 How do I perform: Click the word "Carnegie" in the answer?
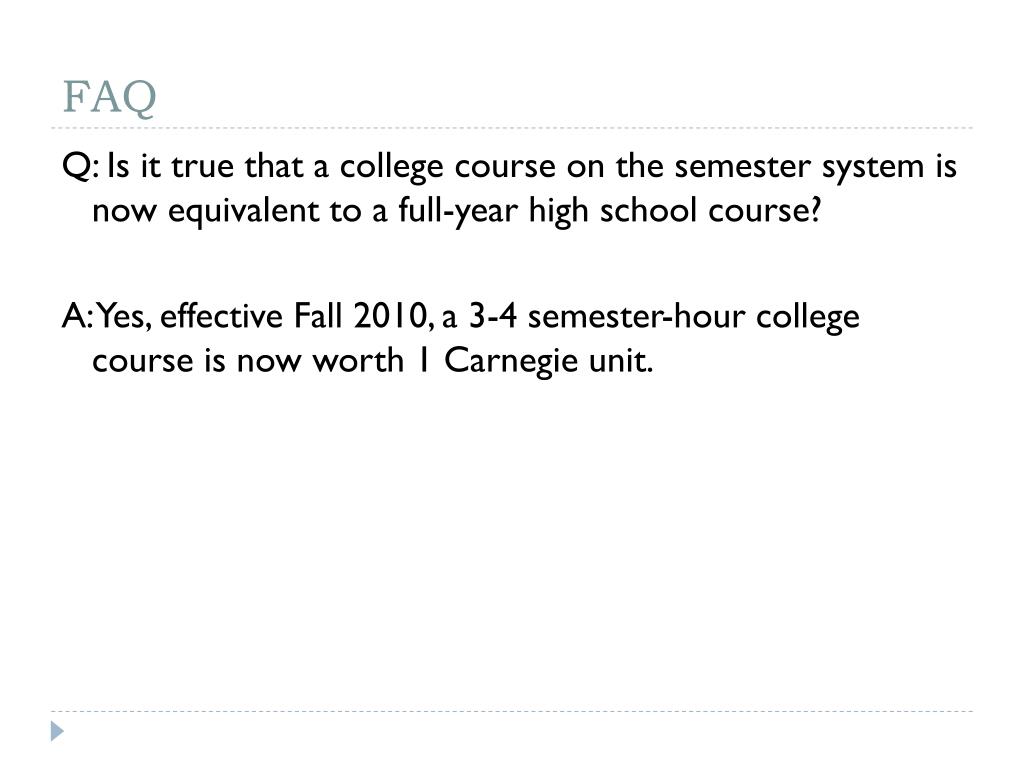pos(511,362)
